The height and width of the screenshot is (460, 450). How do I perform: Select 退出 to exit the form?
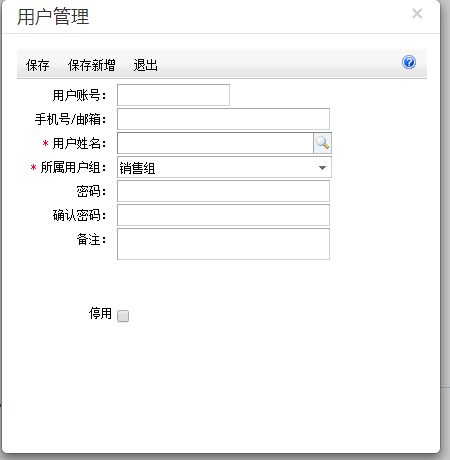146,65
